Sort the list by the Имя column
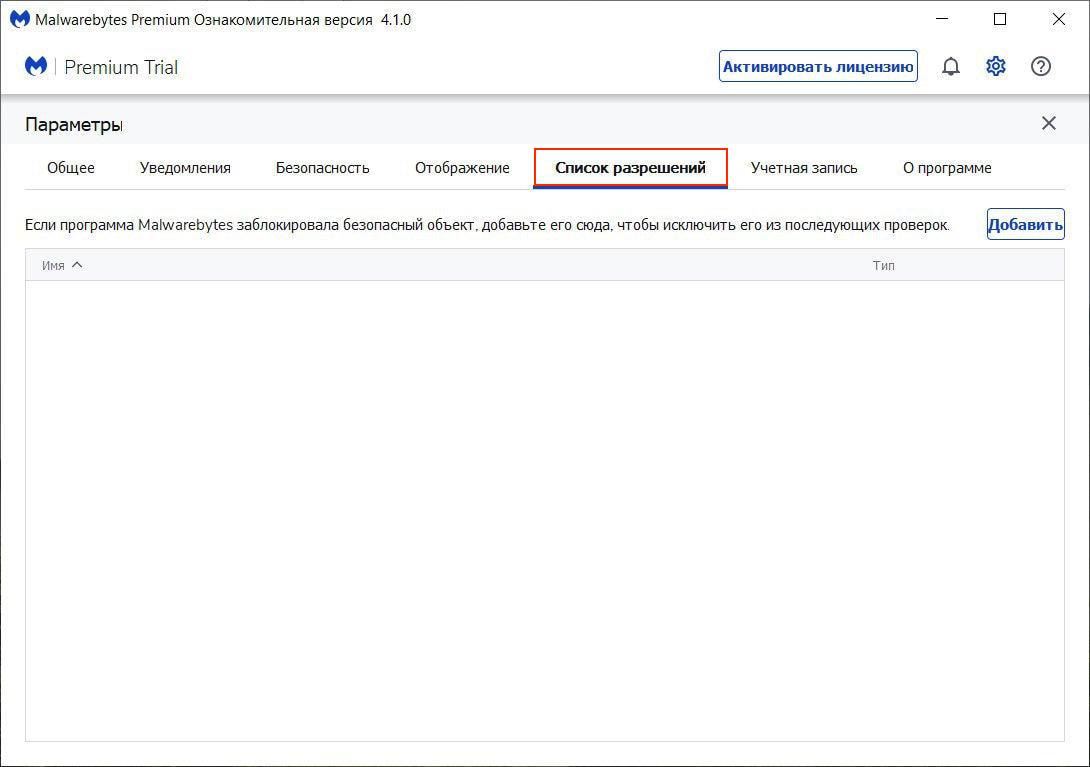Viewport: 1090px width, 767px height. point(54,266)
